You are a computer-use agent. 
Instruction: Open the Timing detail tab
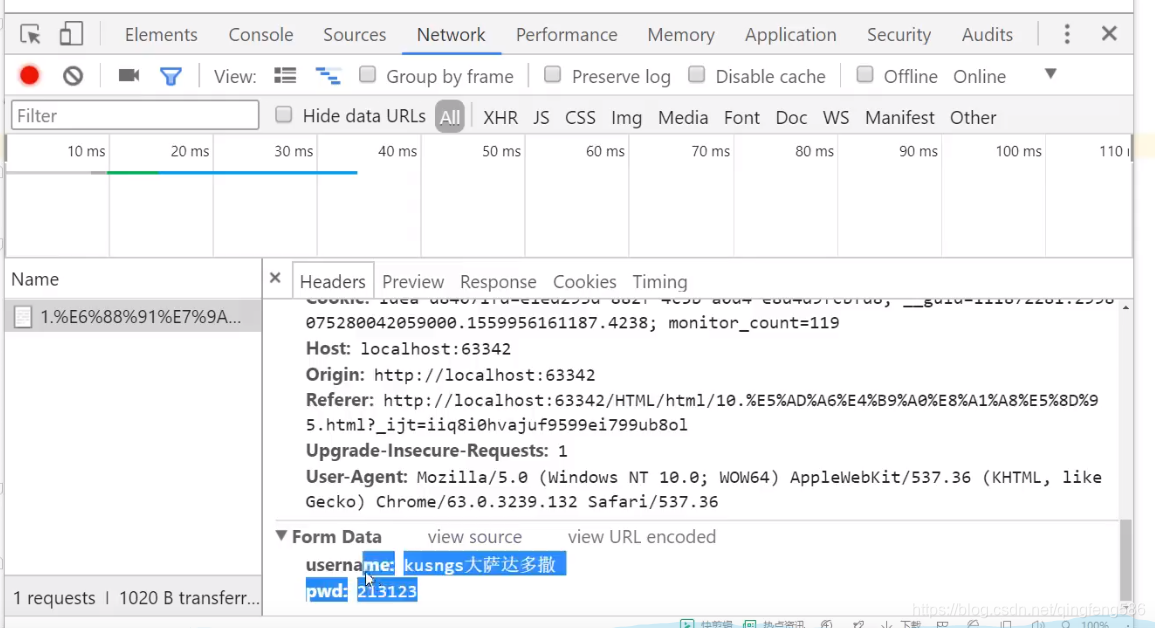[x=659, y=281]
